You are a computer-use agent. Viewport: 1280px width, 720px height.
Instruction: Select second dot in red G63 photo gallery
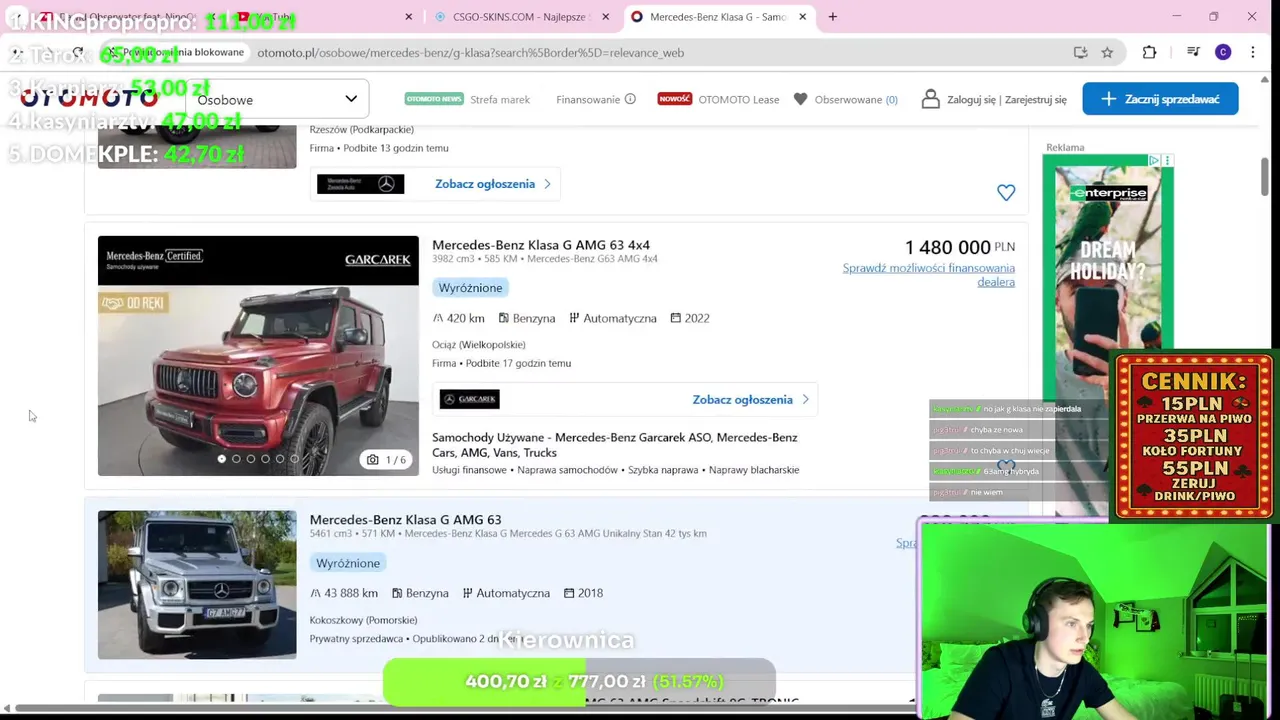click(236, 459)
